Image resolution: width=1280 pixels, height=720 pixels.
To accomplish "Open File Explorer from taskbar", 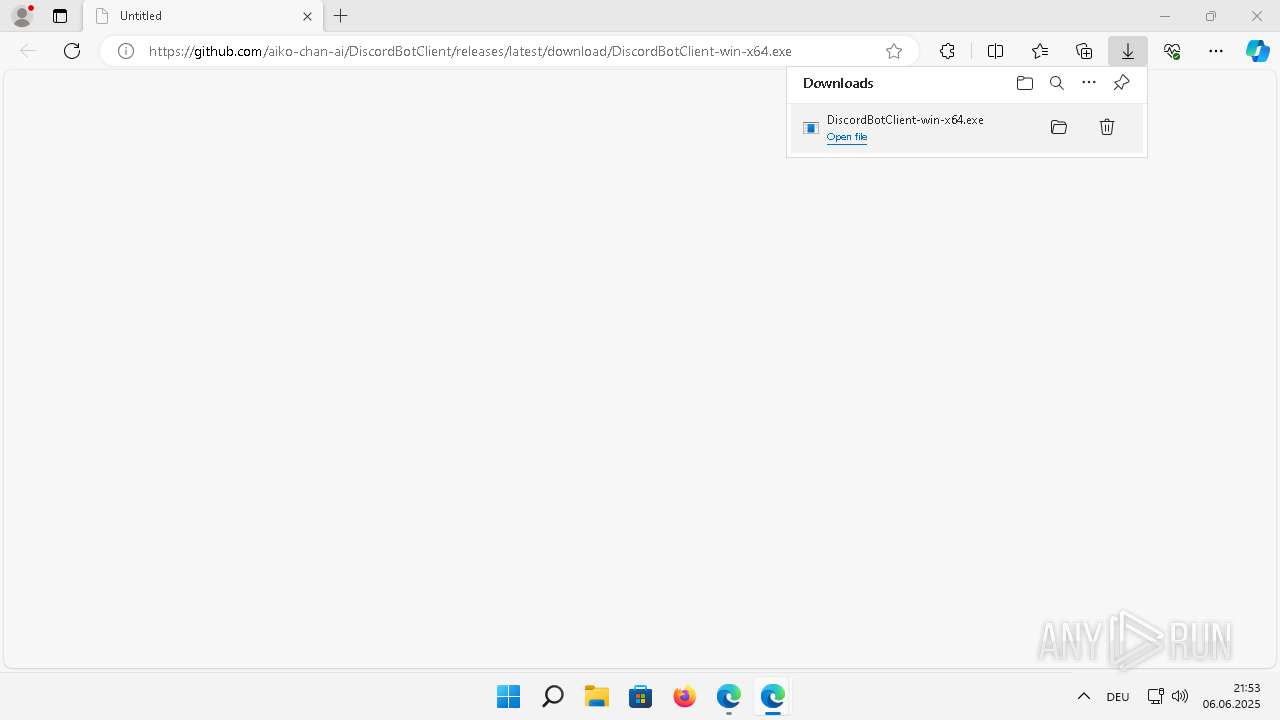I will pyautogui.click(x=597, y=696).
